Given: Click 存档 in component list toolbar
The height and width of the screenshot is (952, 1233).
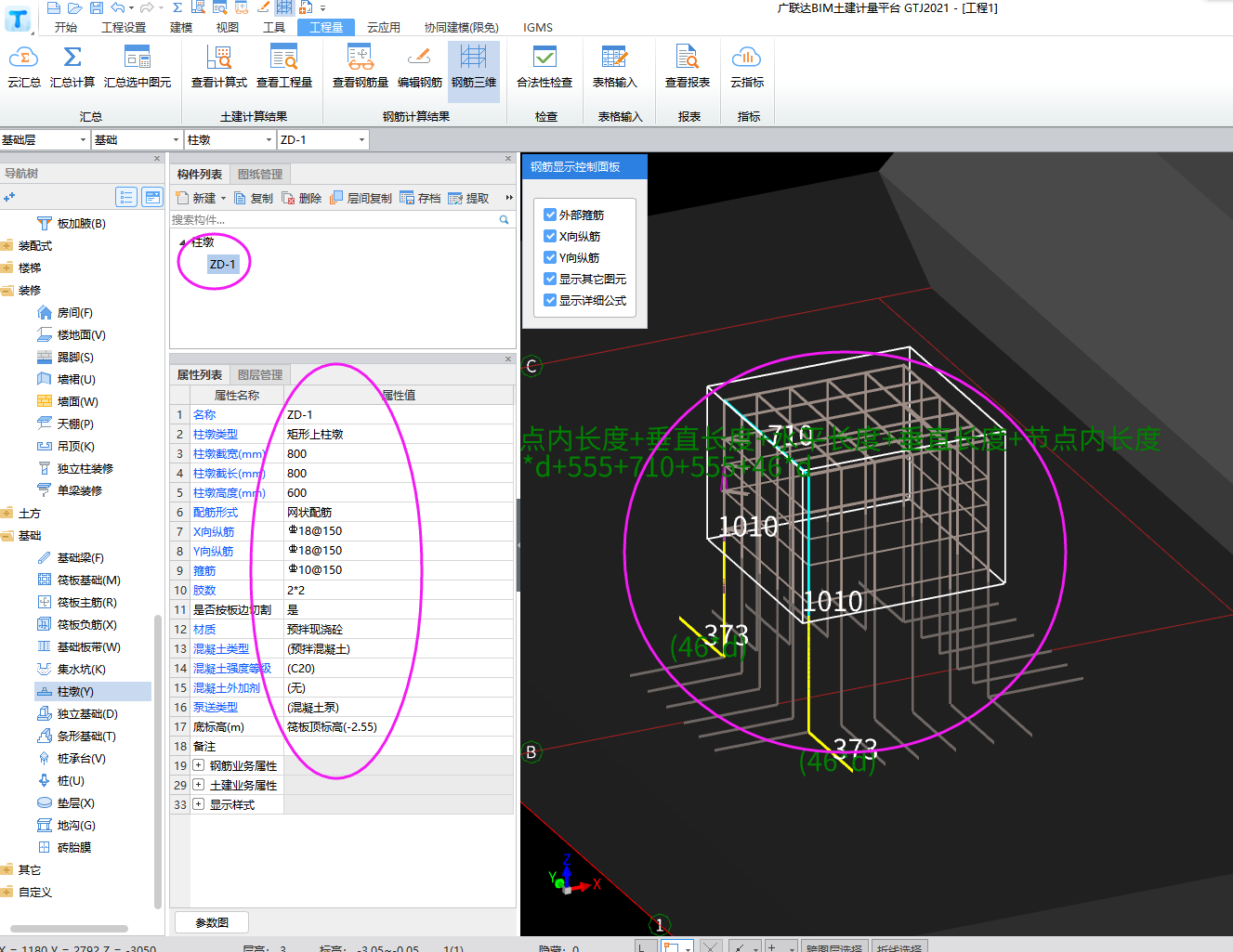Looking at the screenshot, I should pos(420,198).
